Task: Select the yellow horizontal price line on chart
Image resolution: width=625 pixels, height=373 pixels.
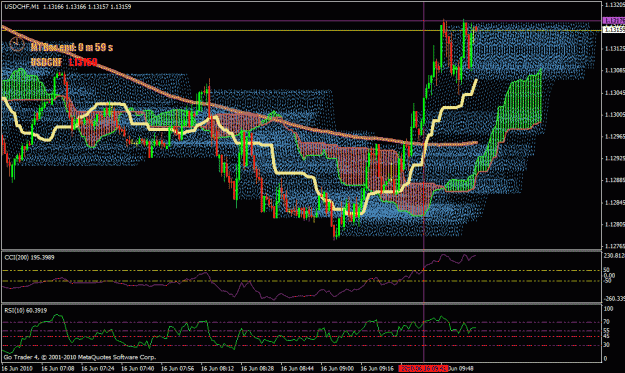Action: 301,31
